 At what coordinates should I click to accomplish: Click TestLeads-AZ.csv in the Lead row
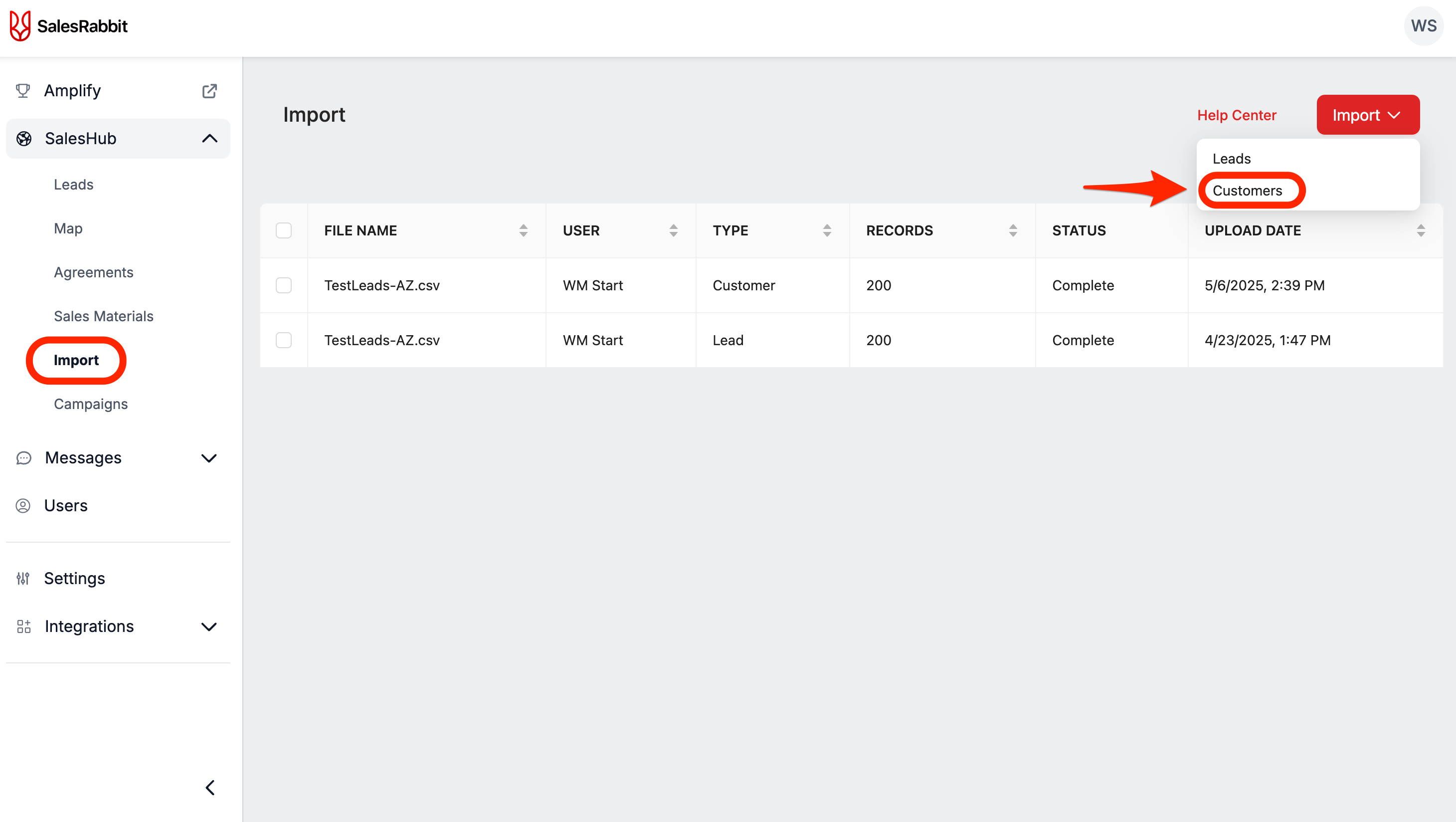(382, 340)
